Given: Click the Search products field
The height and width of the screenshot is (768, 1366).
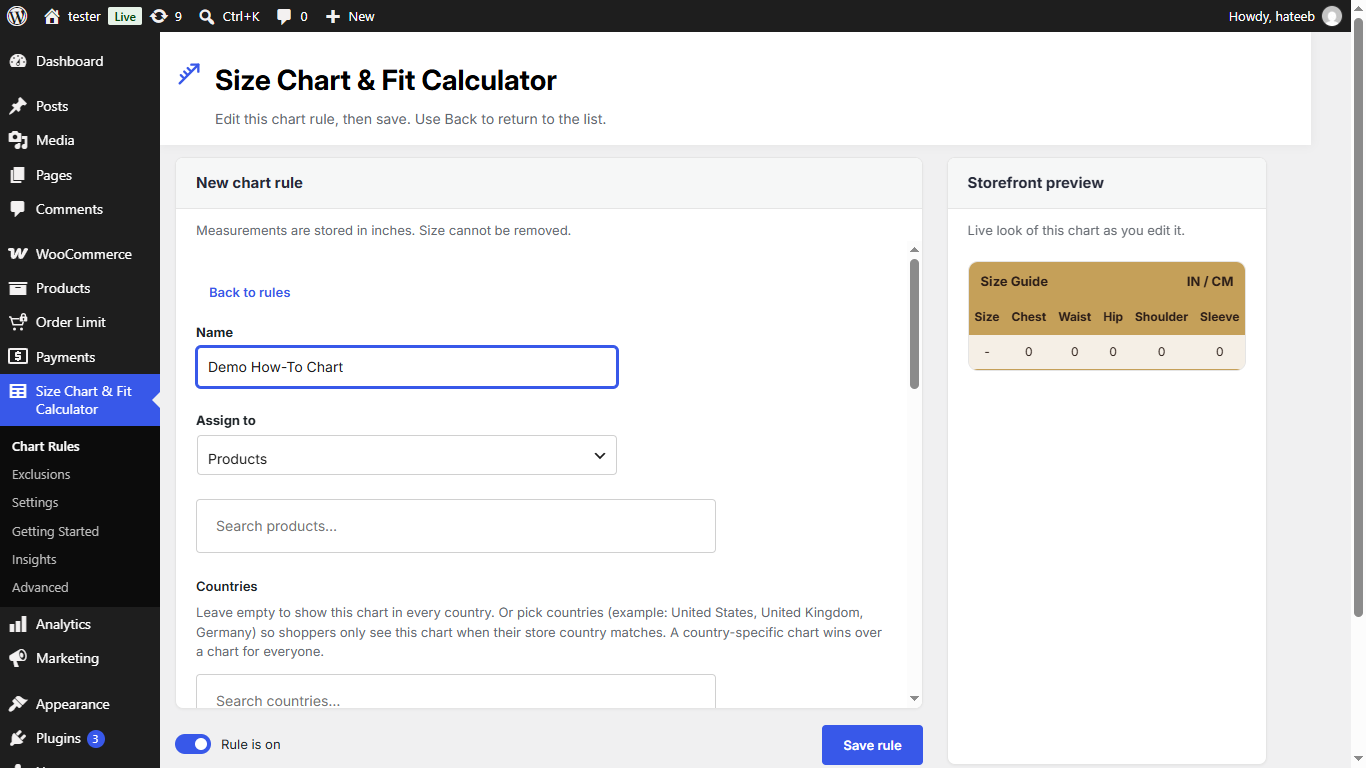Looking at the screenshot, I should click(456, 526).
